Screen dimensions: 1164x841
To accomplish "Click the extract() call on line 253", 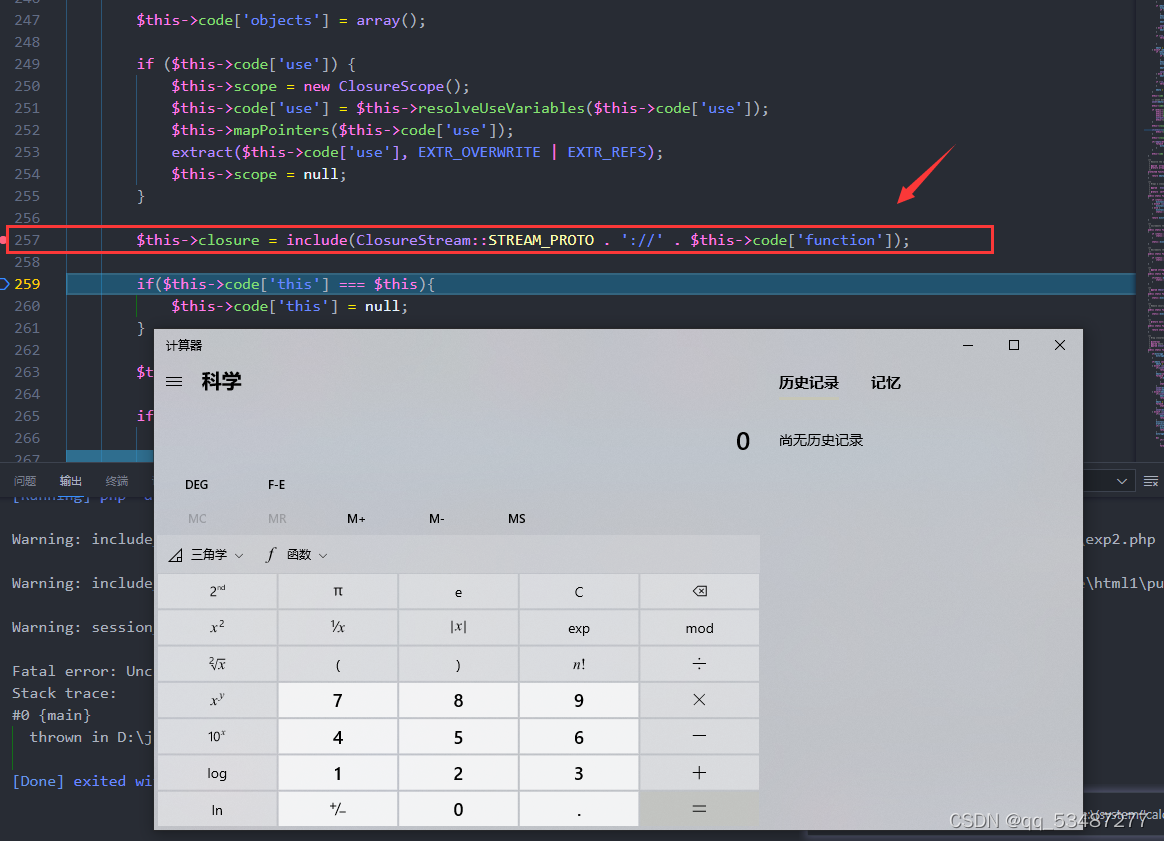I will (x=417, y=152).
